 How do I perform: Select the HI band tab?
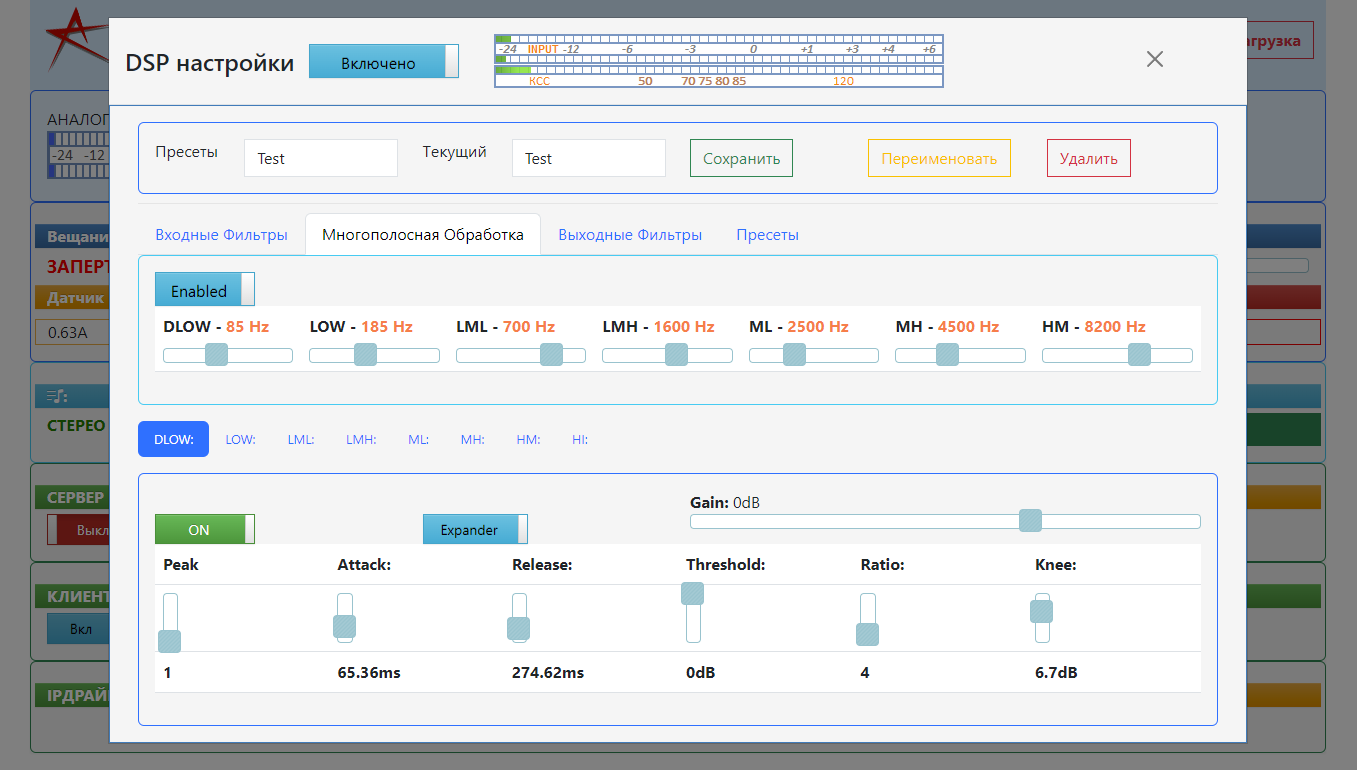click(x=580, y=439)
